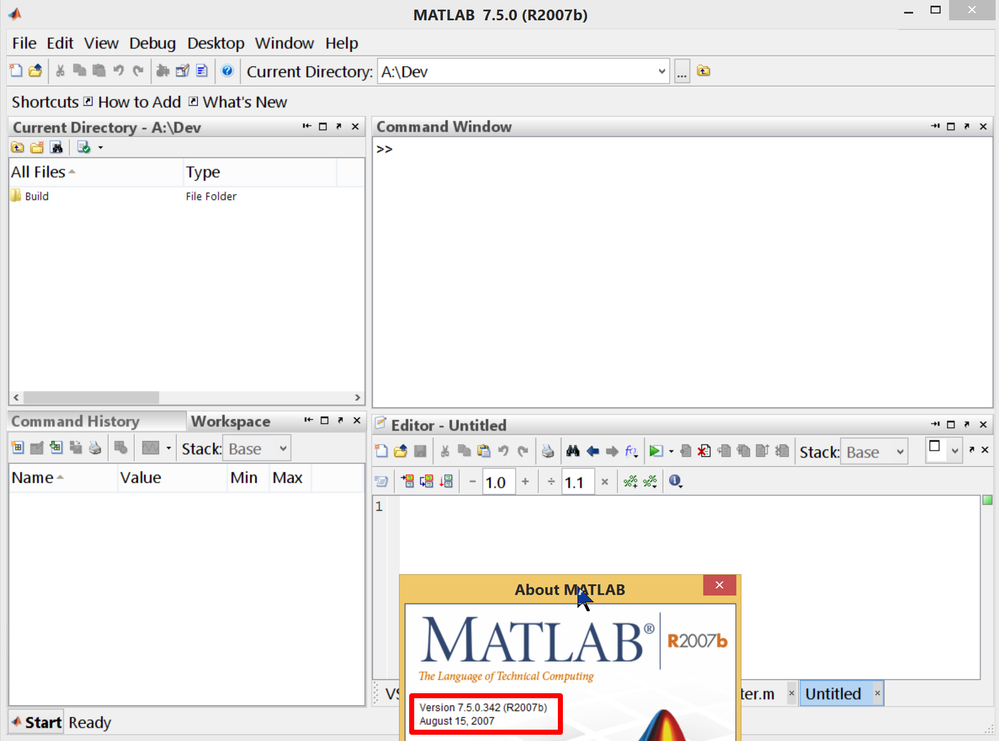Navigate back in the Editor toolbar
Image resolution: width=999 pixels, height=741 pixels.
pyautogui.click(x=593, y=451)
